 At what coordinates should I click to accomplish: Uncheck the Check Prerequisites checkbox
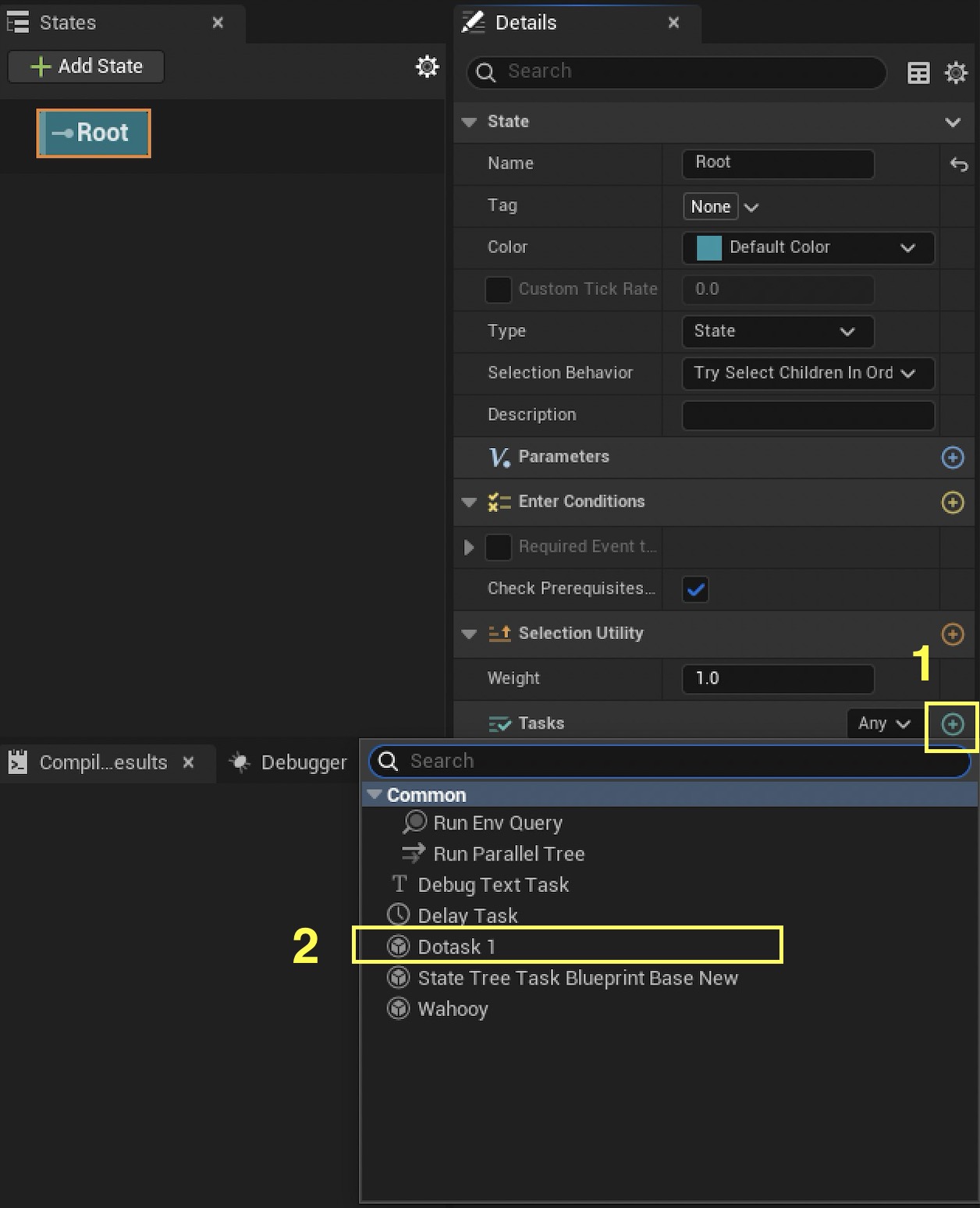pos(695,589)
